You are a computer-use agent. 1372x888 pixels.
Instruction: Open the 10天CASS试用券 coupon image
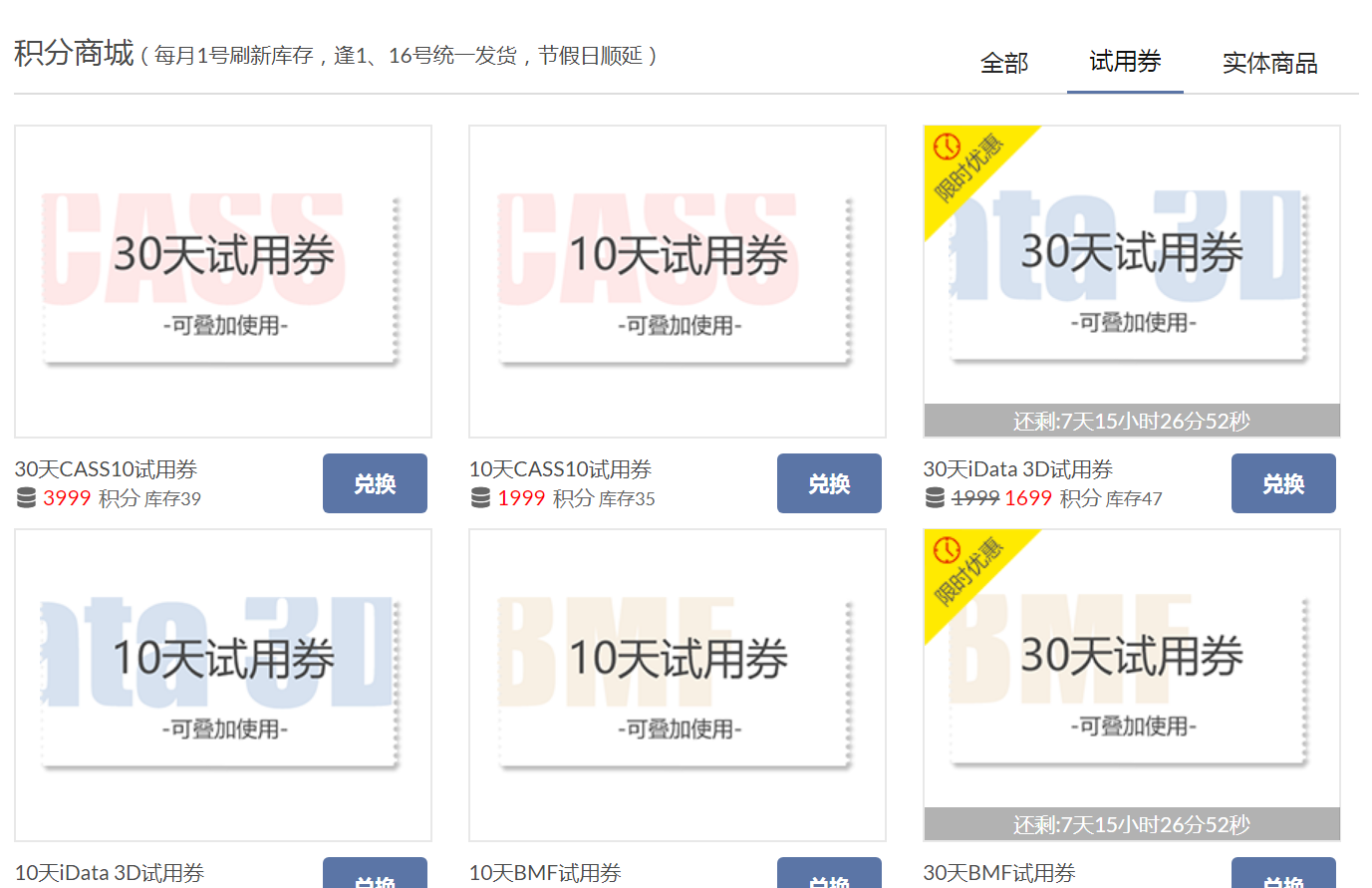click(x=678, y=281)
